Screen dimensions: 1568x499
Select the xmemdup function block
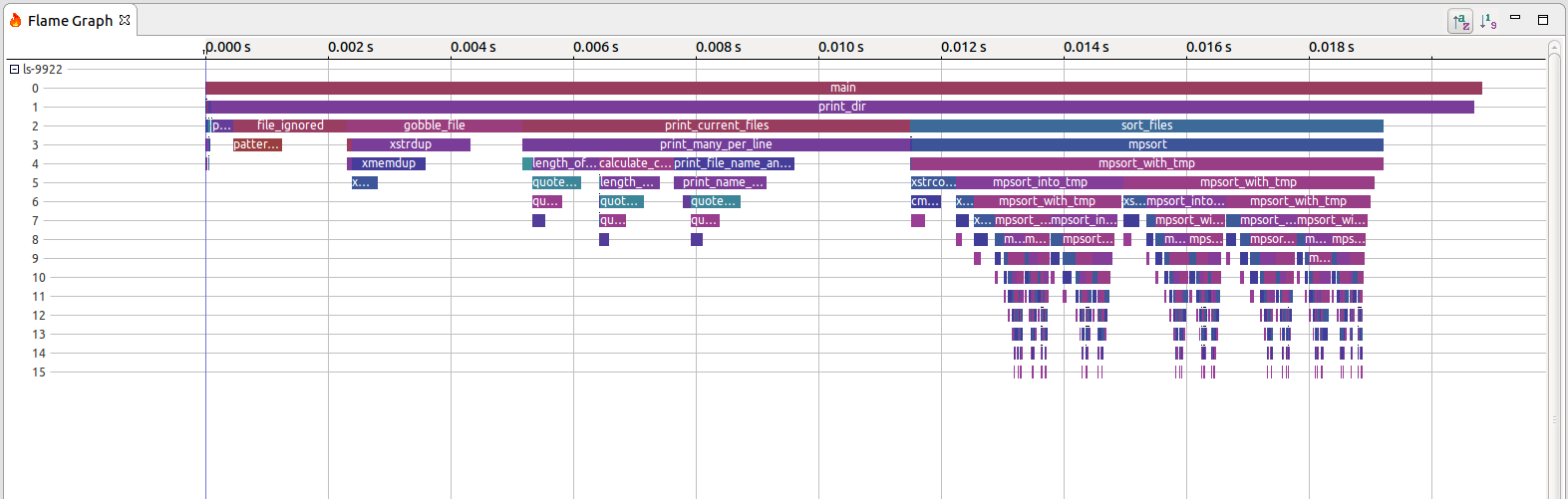tap(388, 163)
